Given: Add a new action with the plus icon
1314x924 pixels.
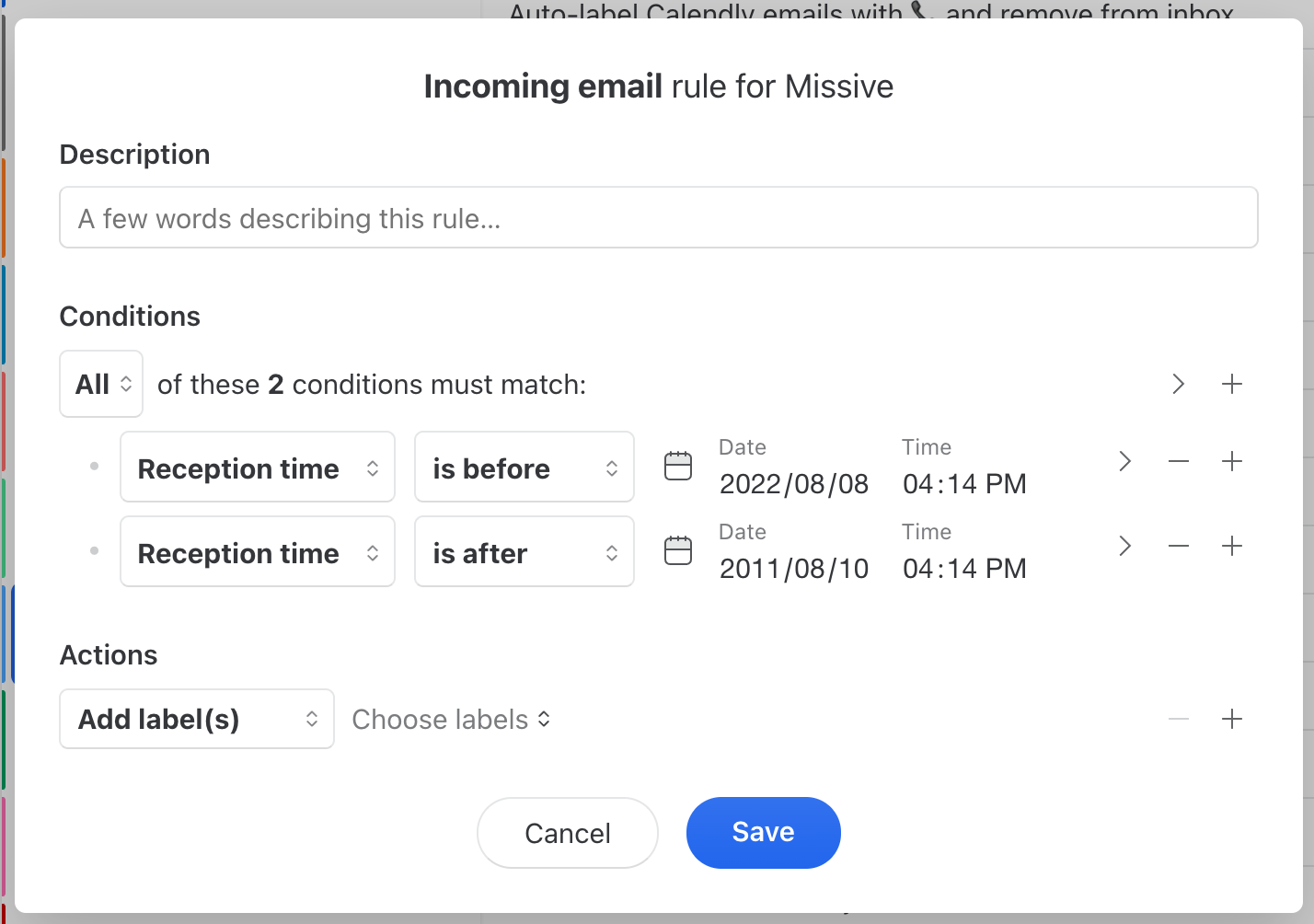Looking at the screenshot, I should [x=1232, y=720].
